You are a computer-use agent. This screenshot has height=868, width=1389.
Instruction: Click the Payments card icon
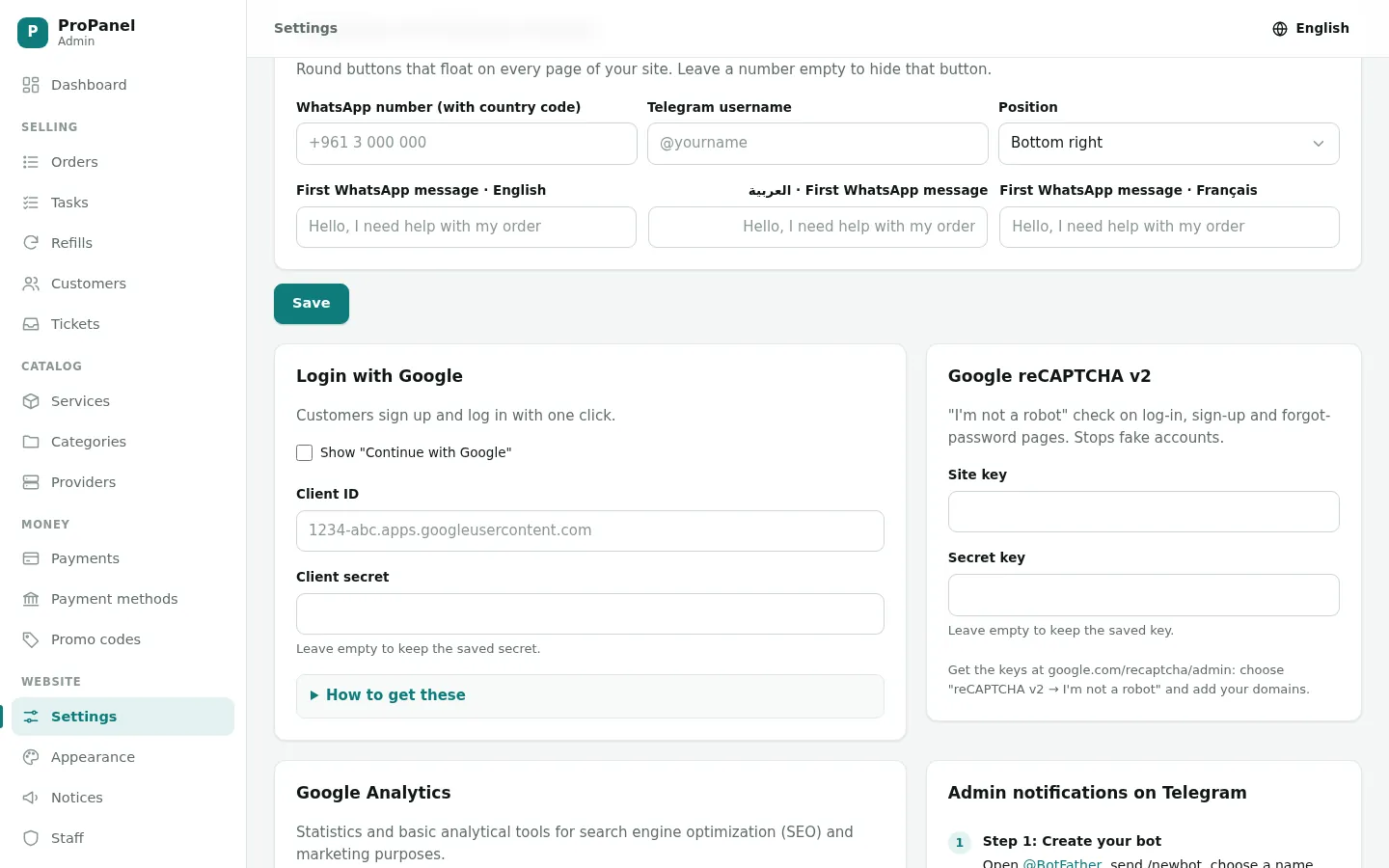click(31, 558)
